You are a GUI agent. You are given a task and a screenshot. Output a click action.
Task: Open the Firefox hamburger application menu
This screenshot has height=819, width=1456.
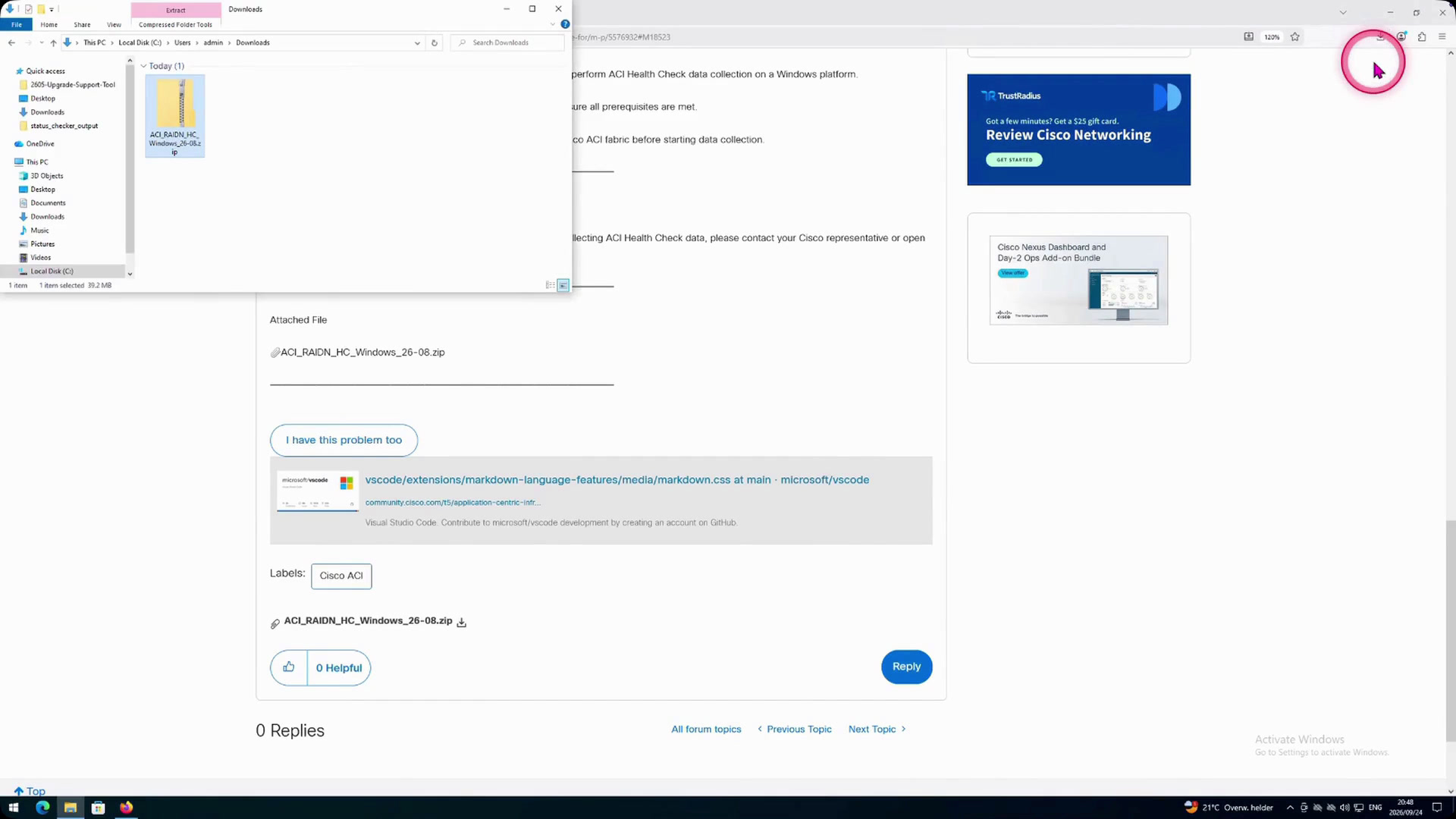pyautogui.click(x=1442, y=36)
